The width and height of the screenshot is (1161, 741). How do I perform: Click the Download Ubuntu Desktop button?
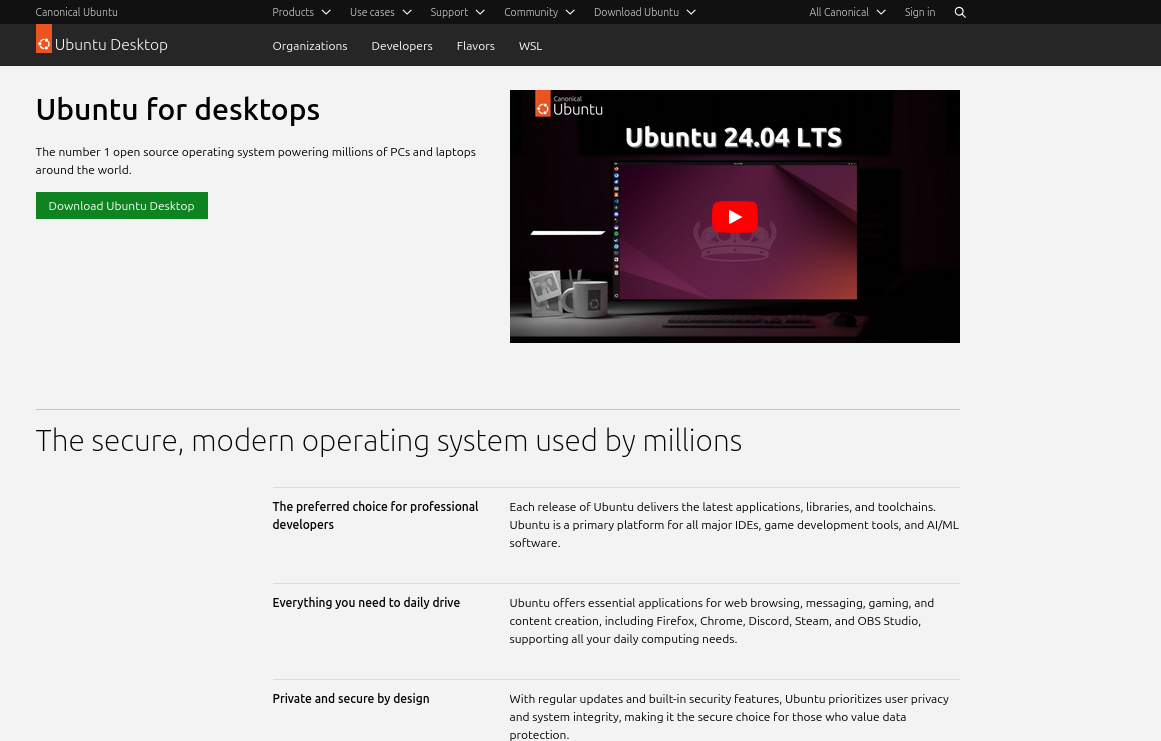point(121,205)
